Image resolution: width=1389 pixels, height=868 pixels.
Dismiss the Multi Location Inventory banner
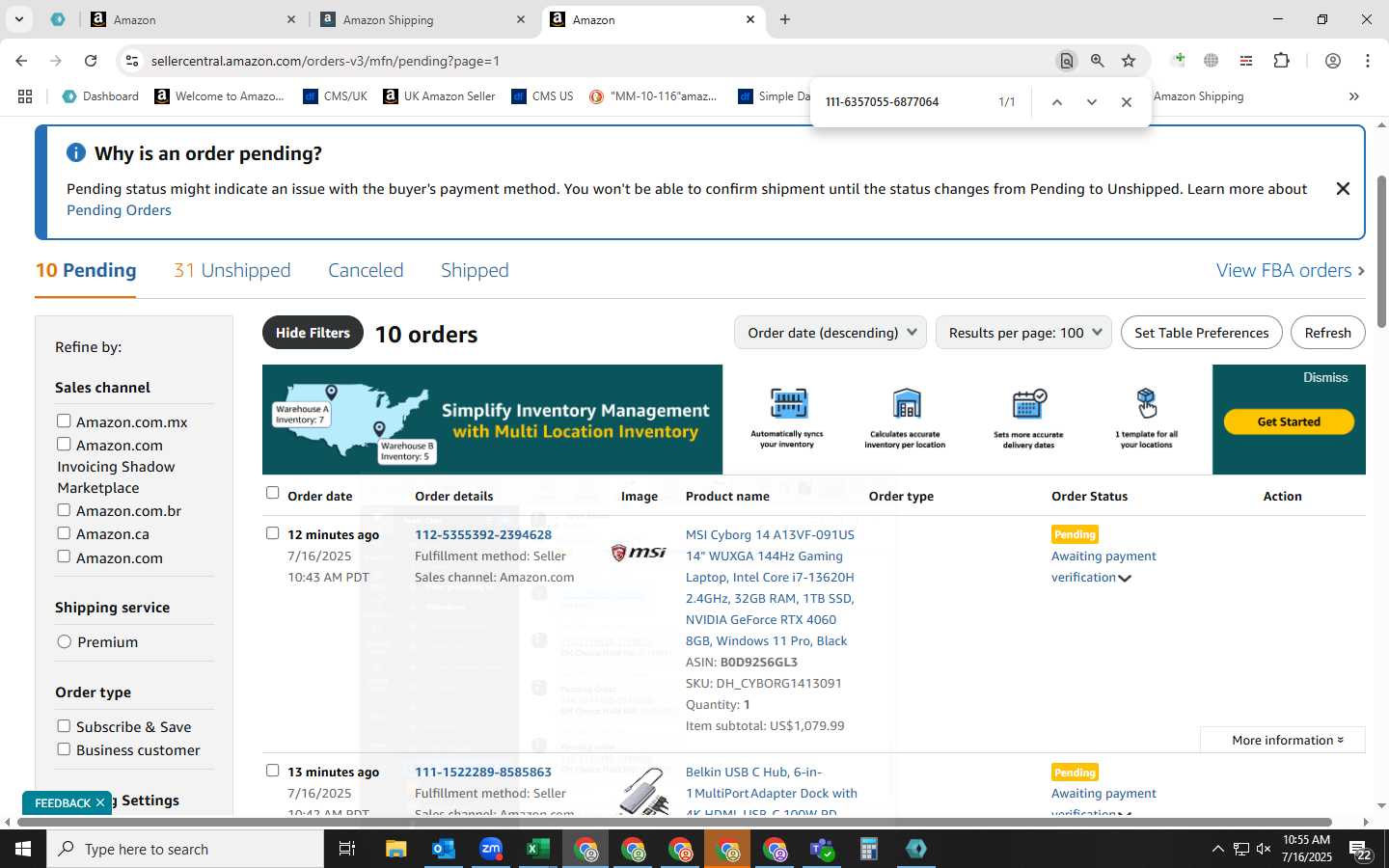[x=1324, y=377]
